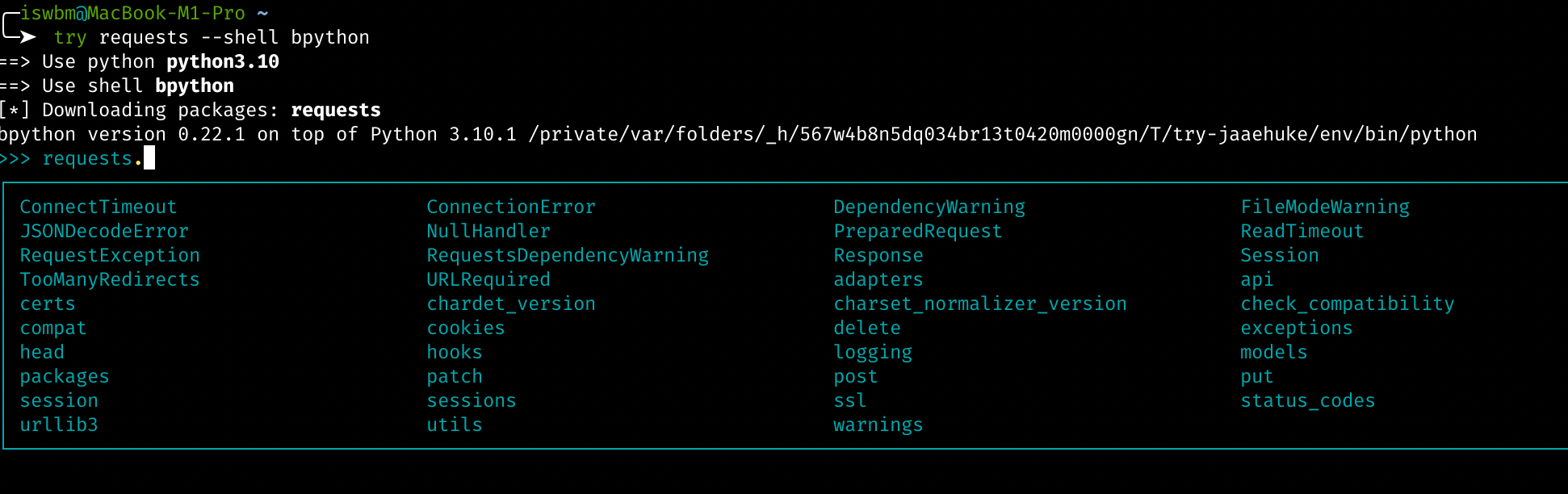Click the block cursor after requests.
This screenshot has width=1568, height=494.
click(149, 158)
